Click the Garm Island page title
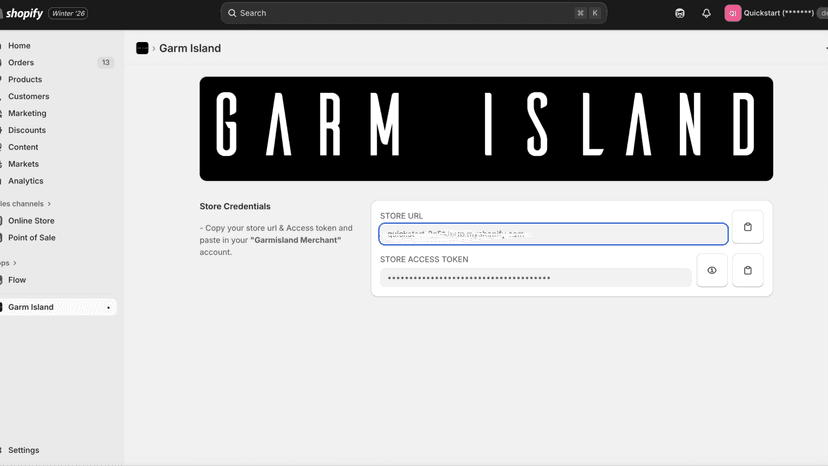Image resolution: width=828 pixels, height=466 pixels. pos(190,48)
